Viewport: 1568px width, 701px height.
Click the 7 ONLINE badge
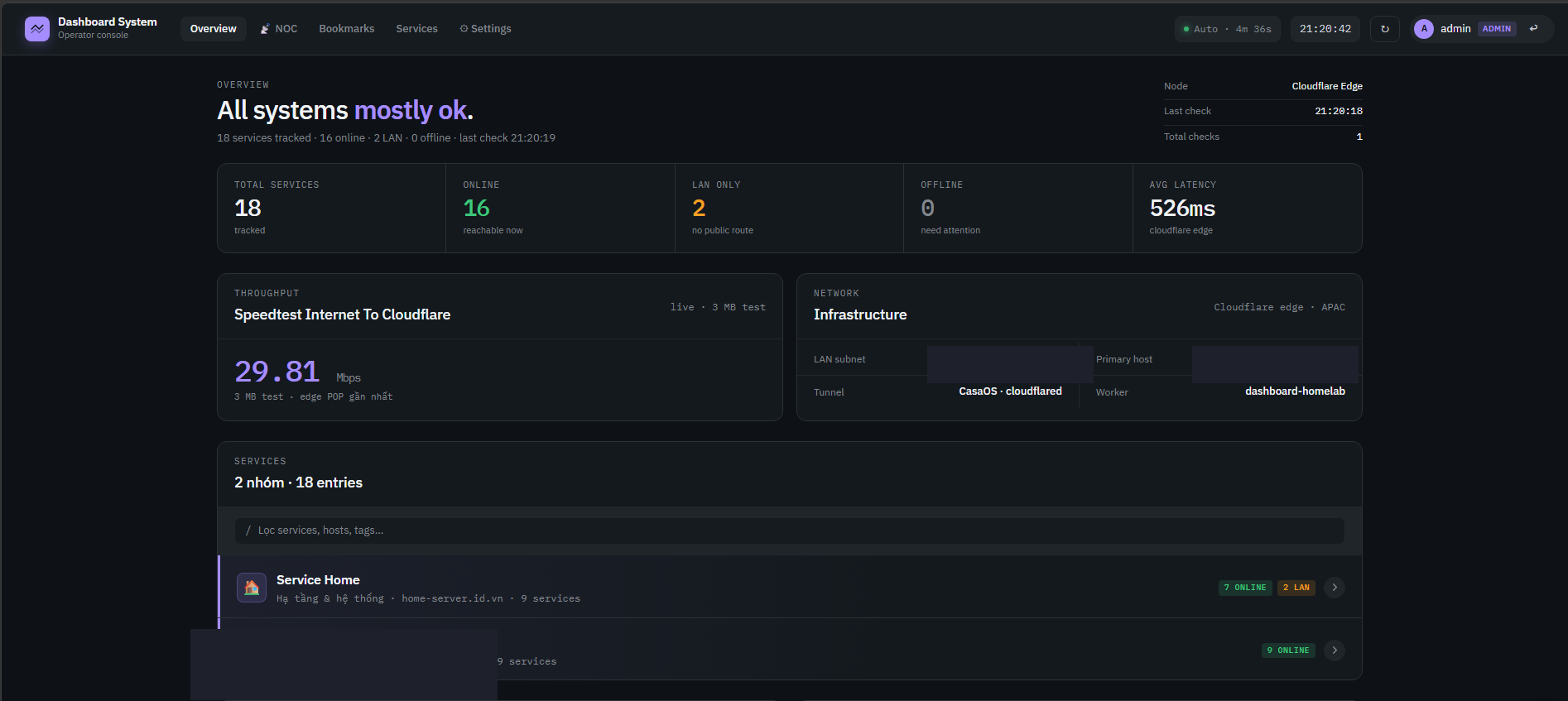click(1245, 588)
